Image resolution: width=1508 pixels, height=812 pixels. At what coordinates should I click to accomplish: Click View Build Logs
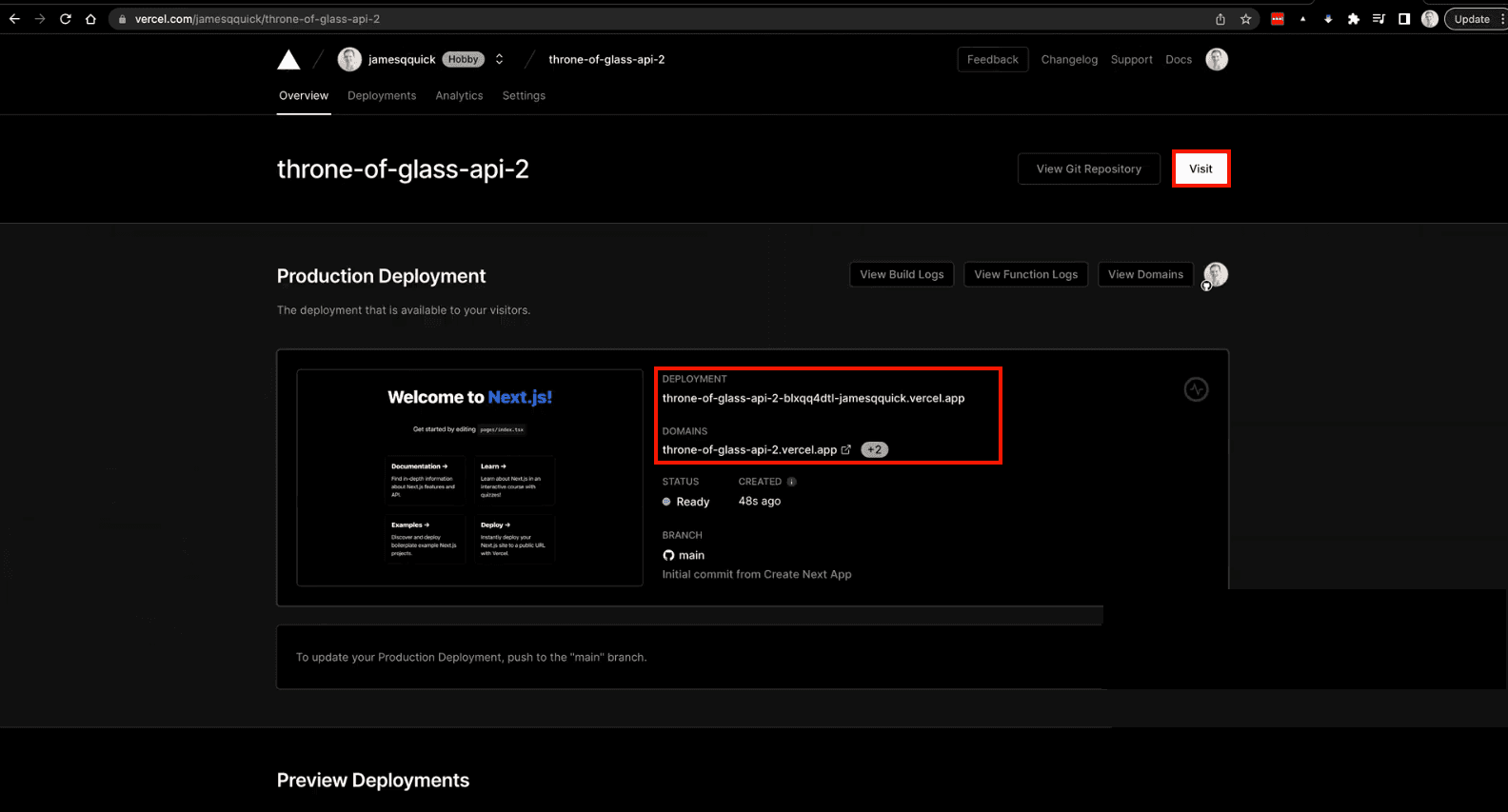(x=902, y=274)
